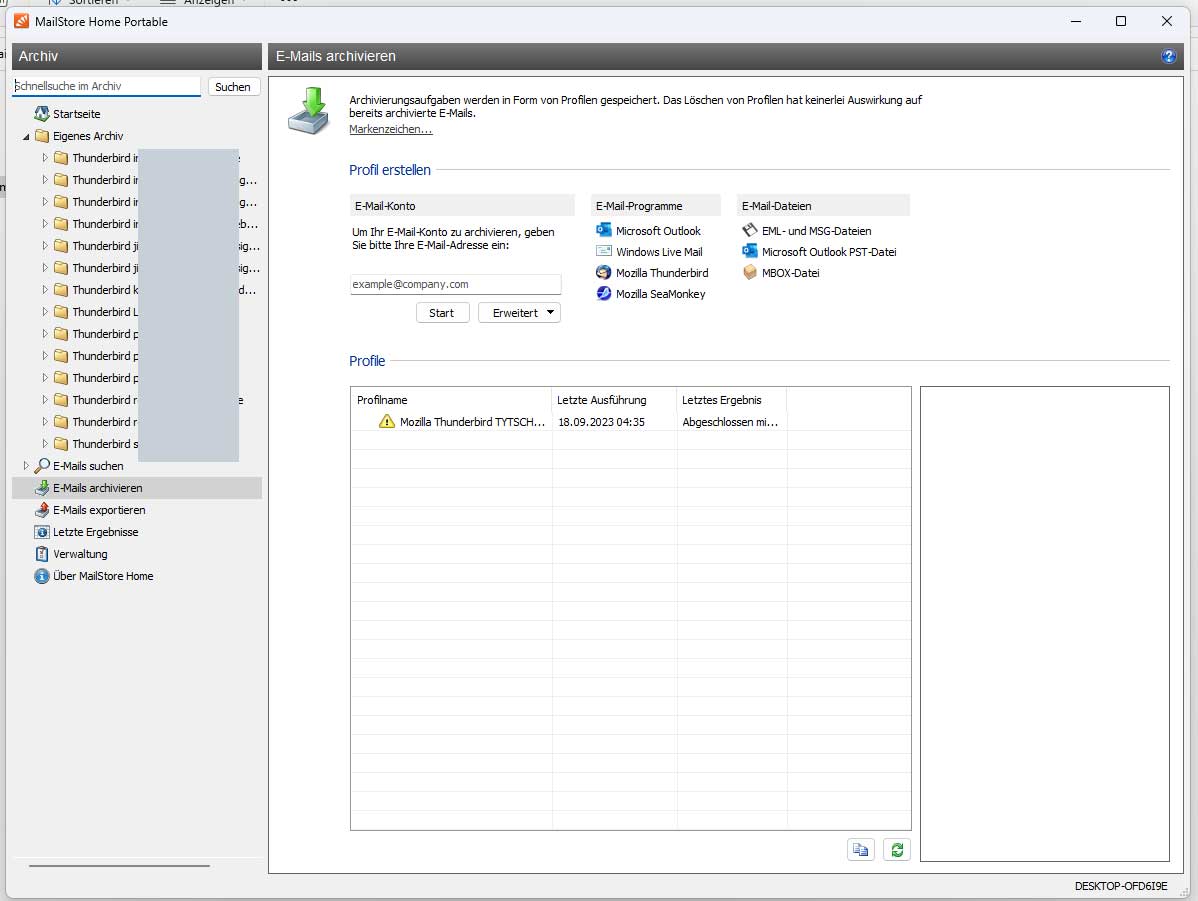This screenshot has height=901, width=1198.
Task: Expand the Thunderbird s folder arrow
Action: point(44,443)
